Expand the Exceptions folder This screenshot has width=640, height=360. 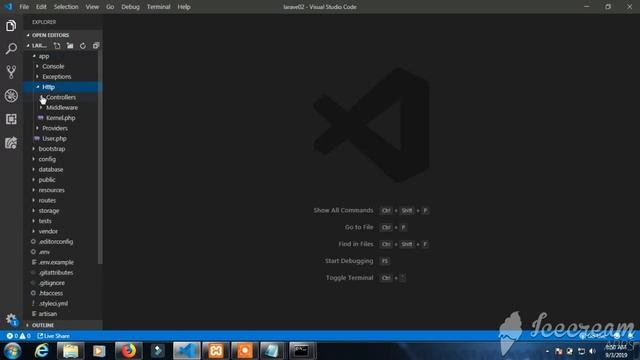[x=57, y=77]
